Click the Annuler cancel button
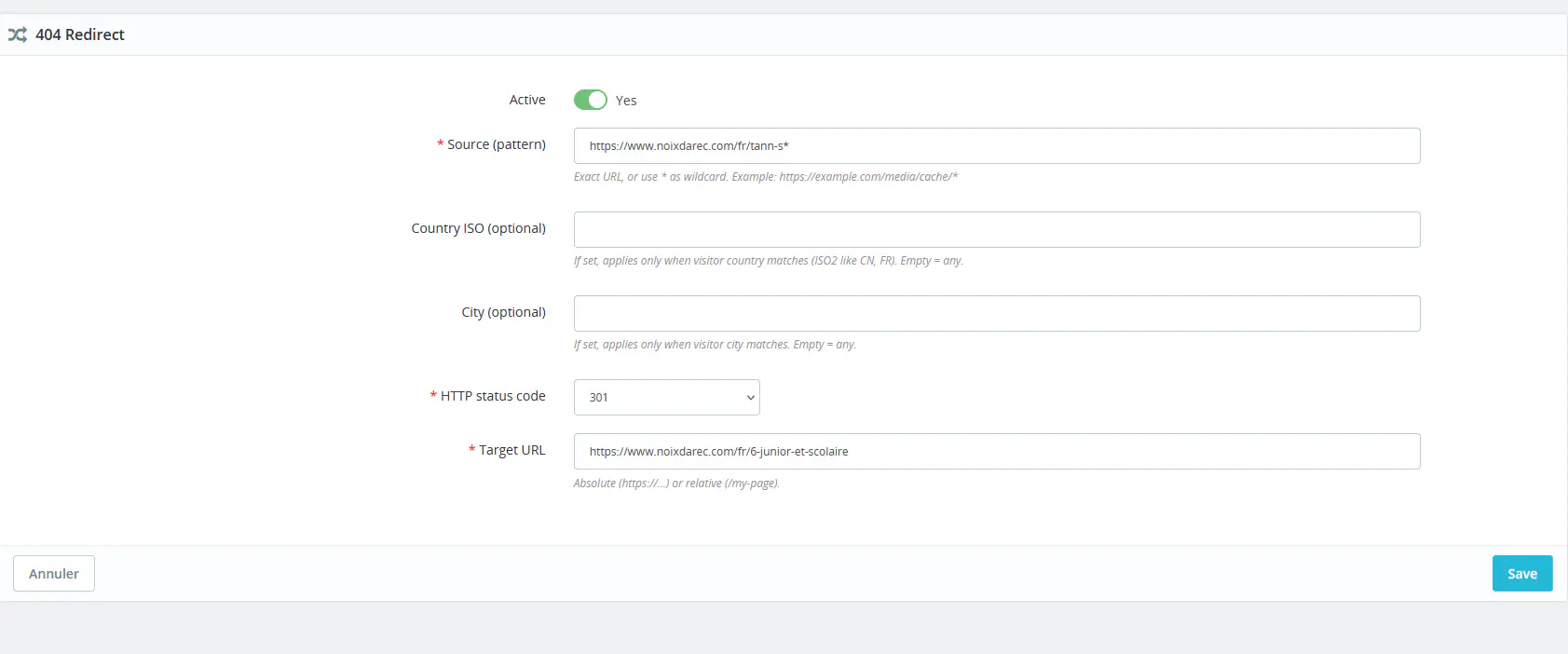1568x654 pixels. [x=54, y=574]
